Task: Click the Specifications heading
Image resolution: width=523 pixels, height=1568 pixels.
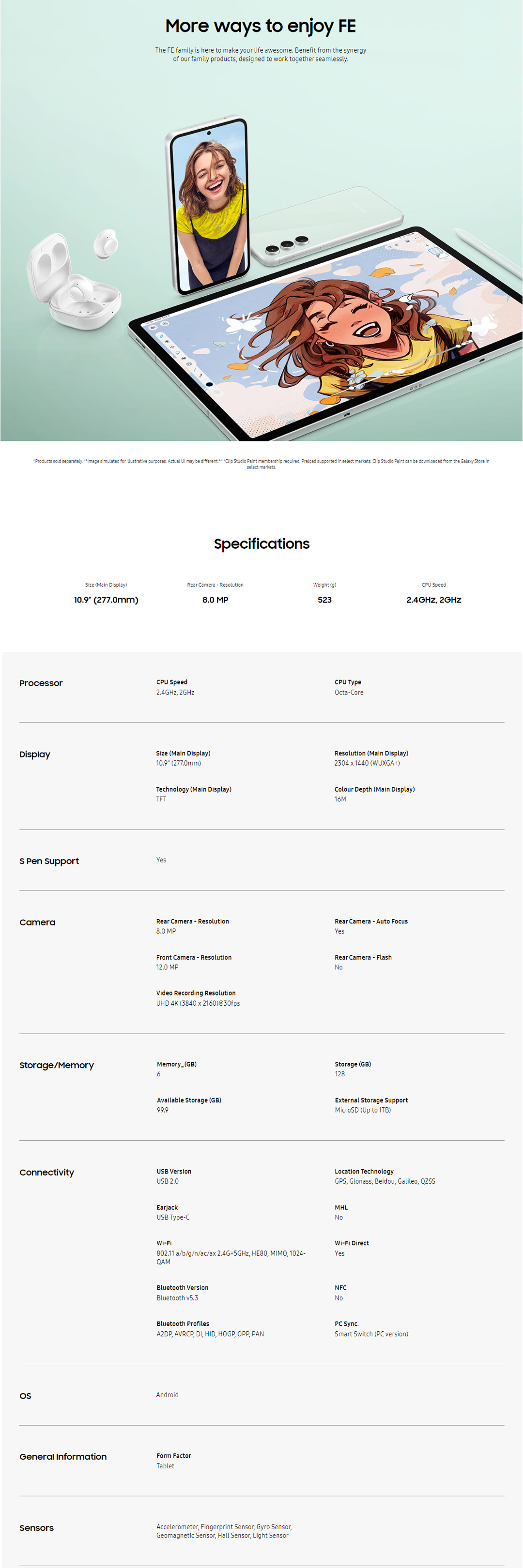Action: (x=261, y=543)
